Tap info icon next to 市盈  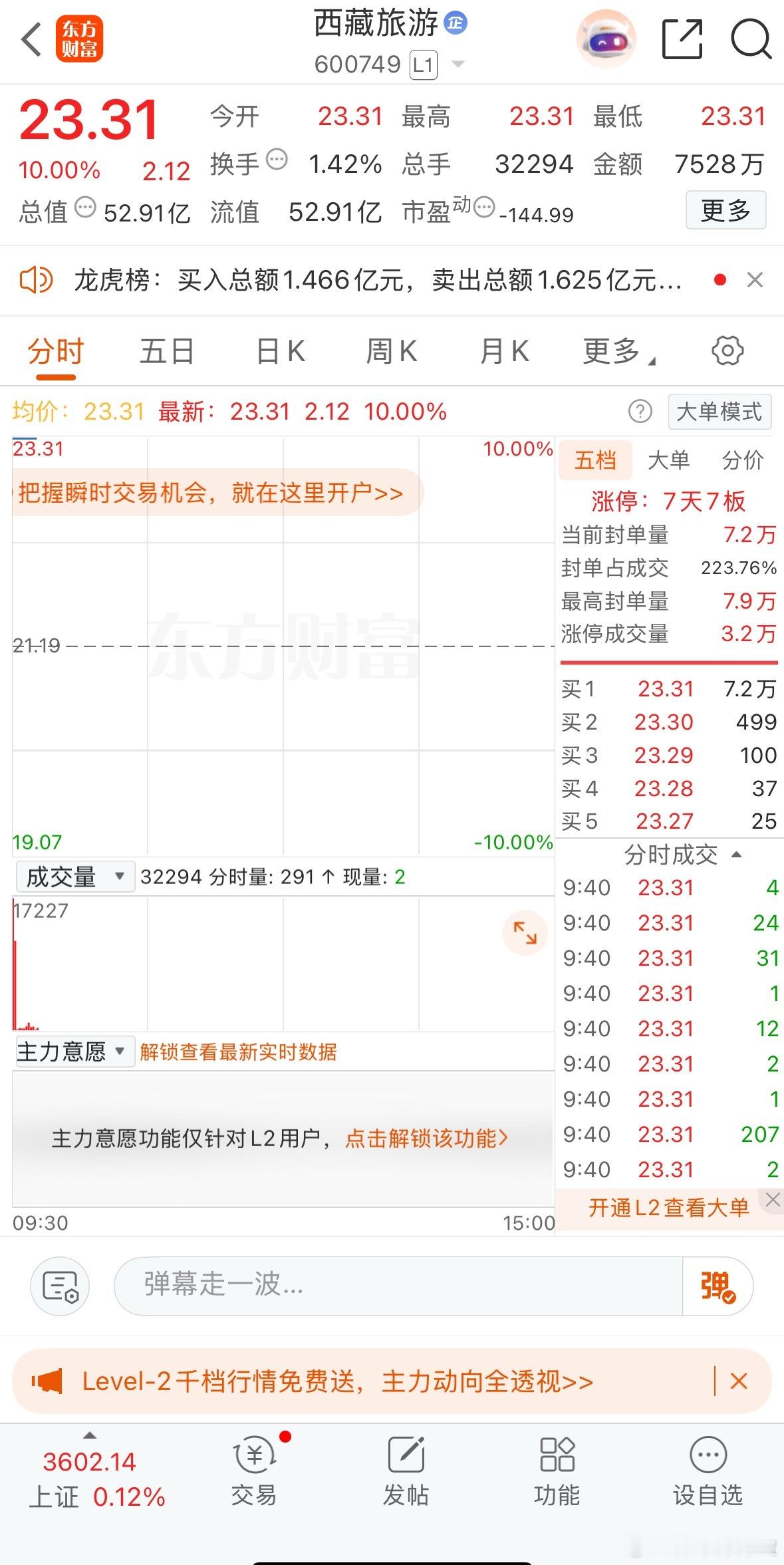pyautogui.click(x=485, y=208)
